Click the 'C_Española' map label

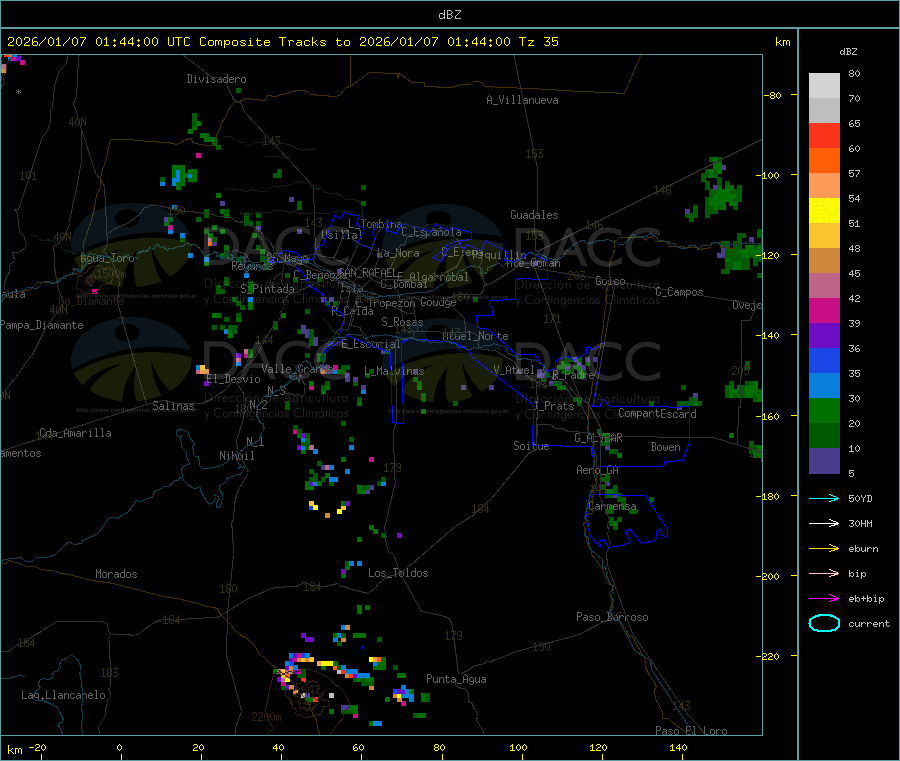point(432,232)
